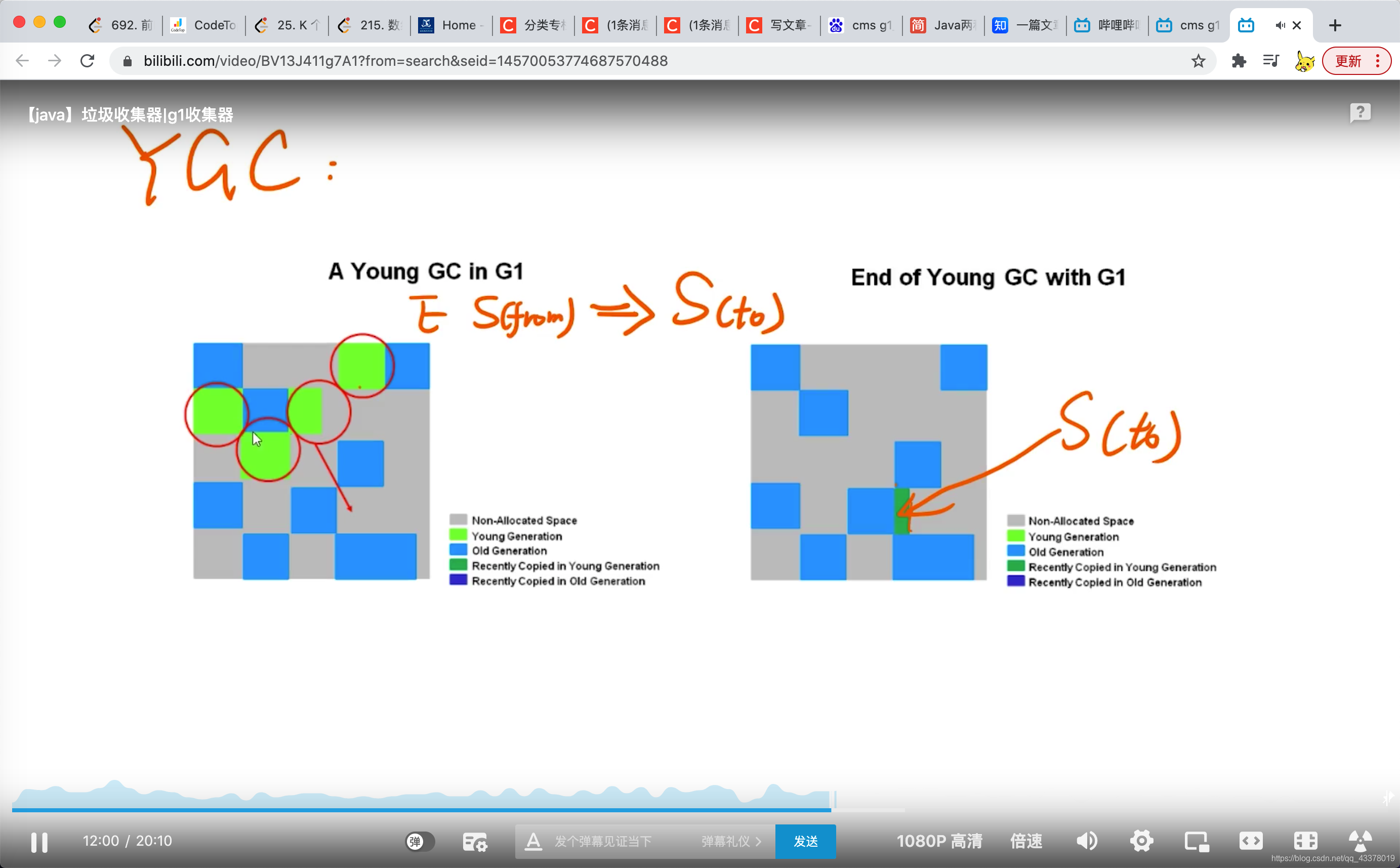Image resolution: width=1400 pixels, height=868 pixels.
Task: Switch to the Home tab
Action: pyautogui.click(x=451, y=25)
